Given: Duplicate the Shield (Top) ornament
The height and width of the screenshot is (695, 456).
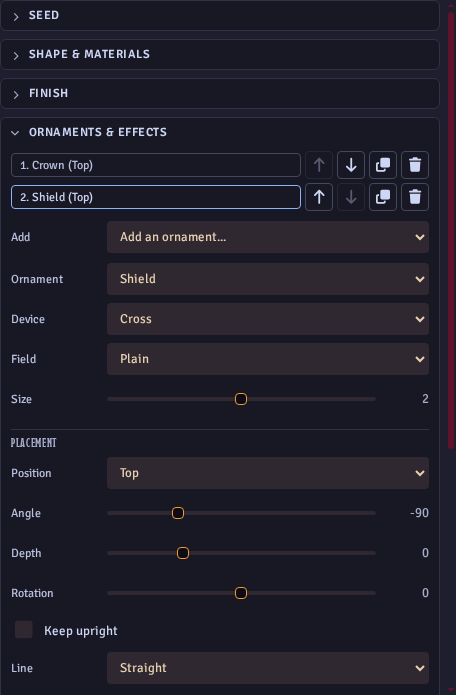Looking at the screenshot, I should pyautogui.click(x=383, y=197).
